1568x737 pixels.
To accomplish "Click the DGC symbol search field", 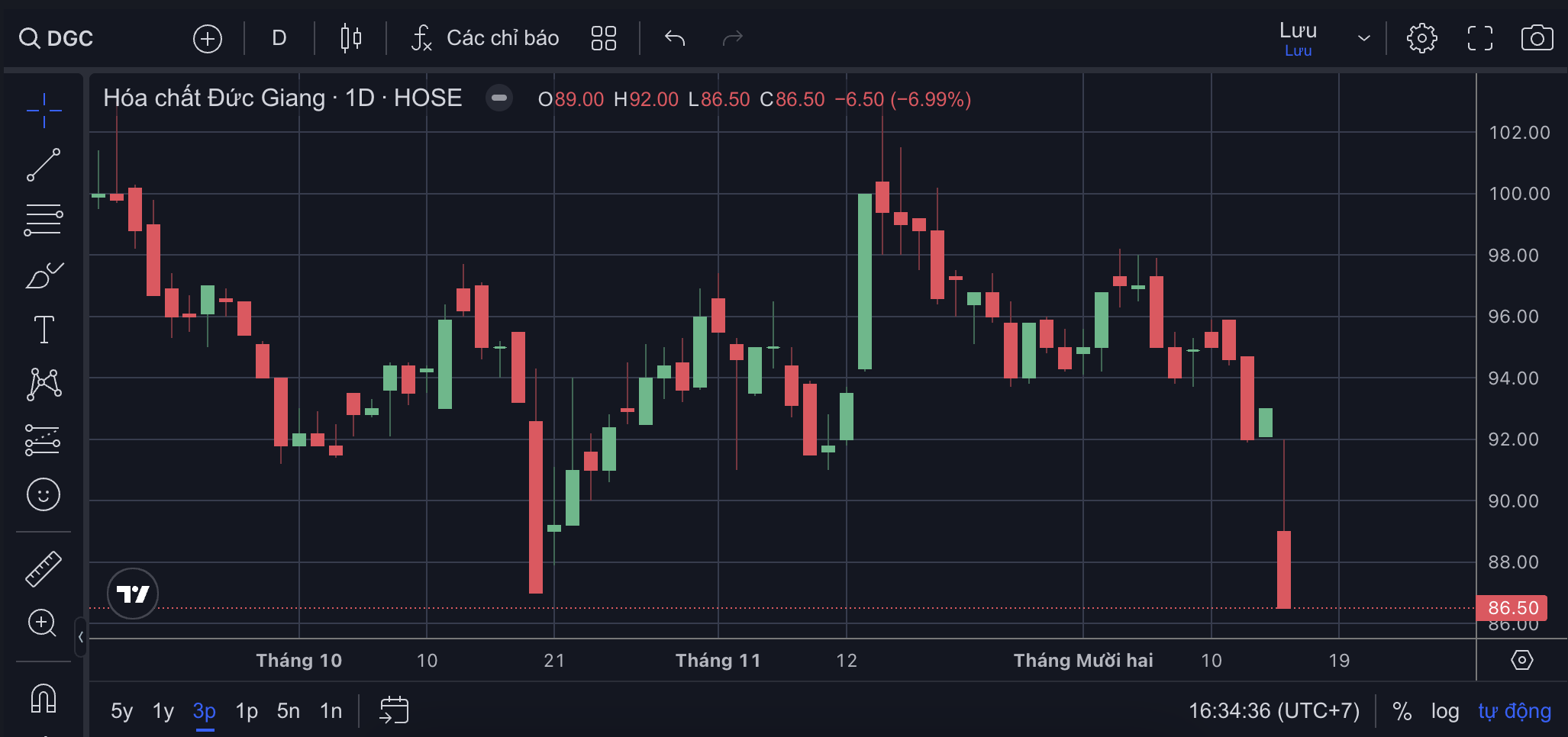I will 69,38.
